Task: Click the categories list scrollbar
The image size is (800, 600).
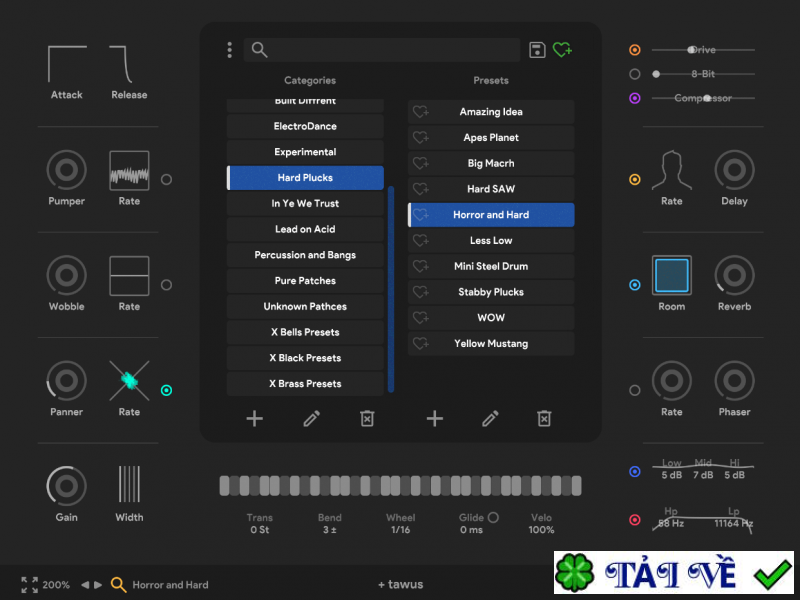Action: [391, 289]
